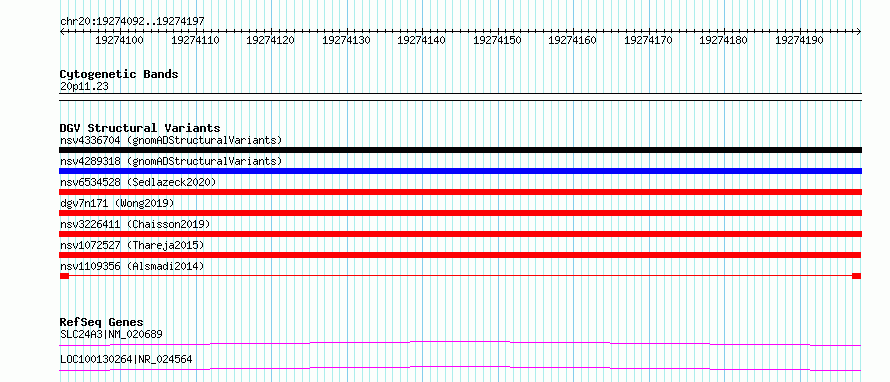
Task: Click the left red end block of nsv1109356
Action: click(x=64, y=276)
